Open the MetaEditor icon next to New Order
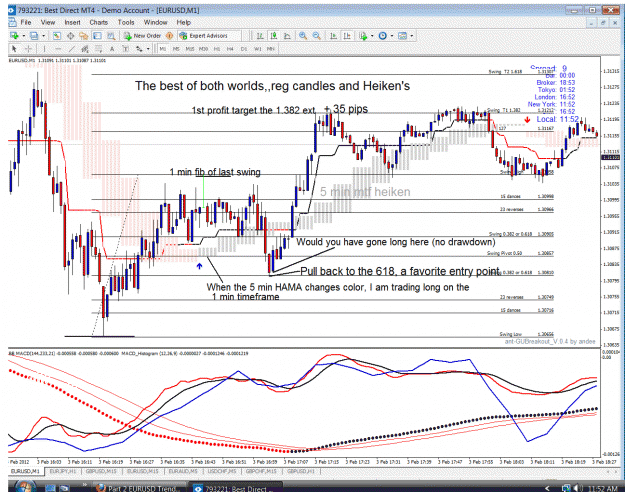This screenshot has width=625, height=492. (x=169, y=36)
